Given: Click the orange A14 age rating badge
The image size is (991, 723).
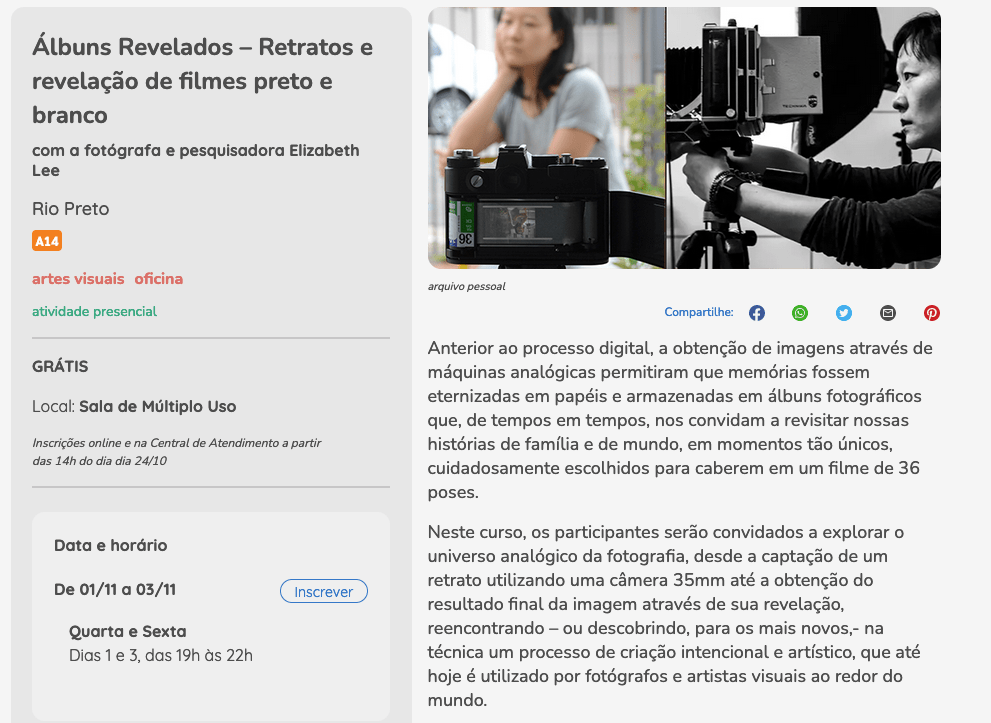Looking at the screenshot, I should [x=47, y=241].
